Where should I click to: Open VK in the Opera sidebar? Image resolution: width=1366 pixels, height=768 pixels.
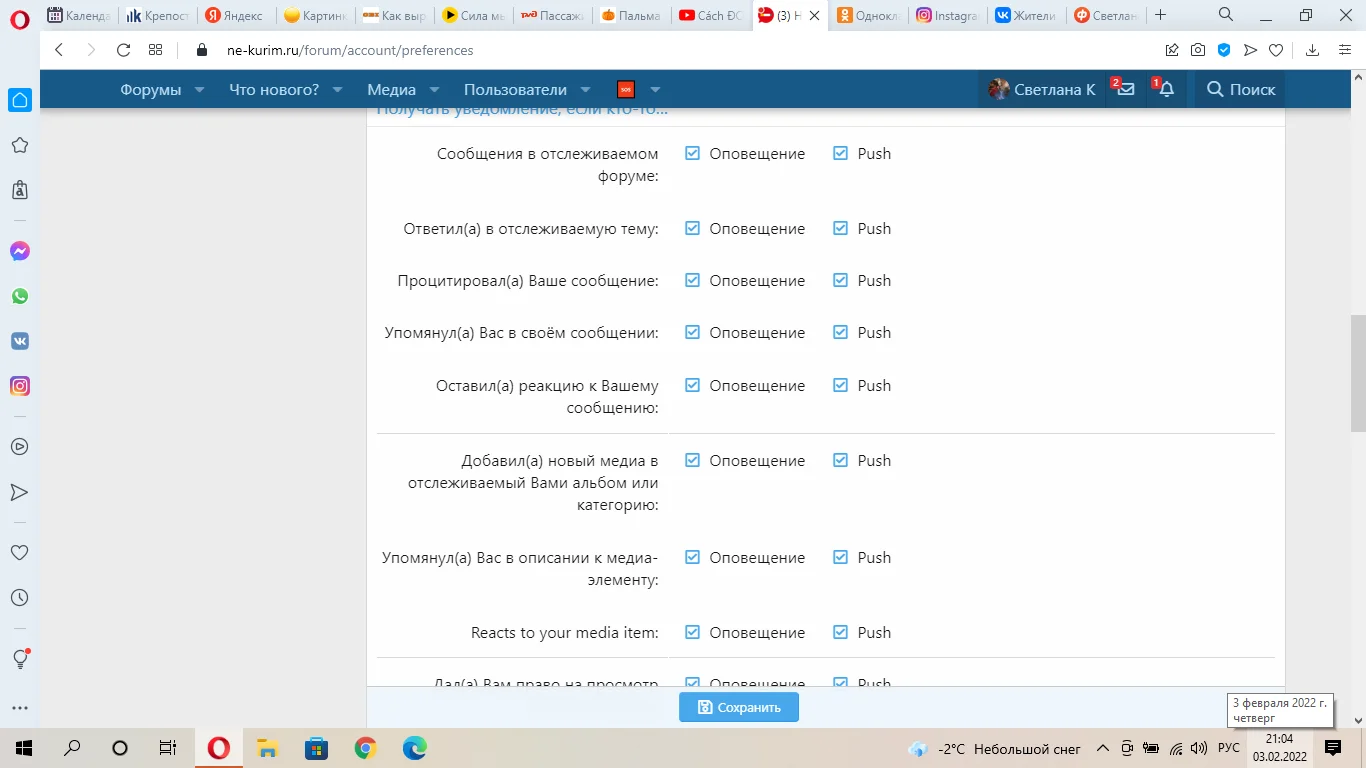20,341
